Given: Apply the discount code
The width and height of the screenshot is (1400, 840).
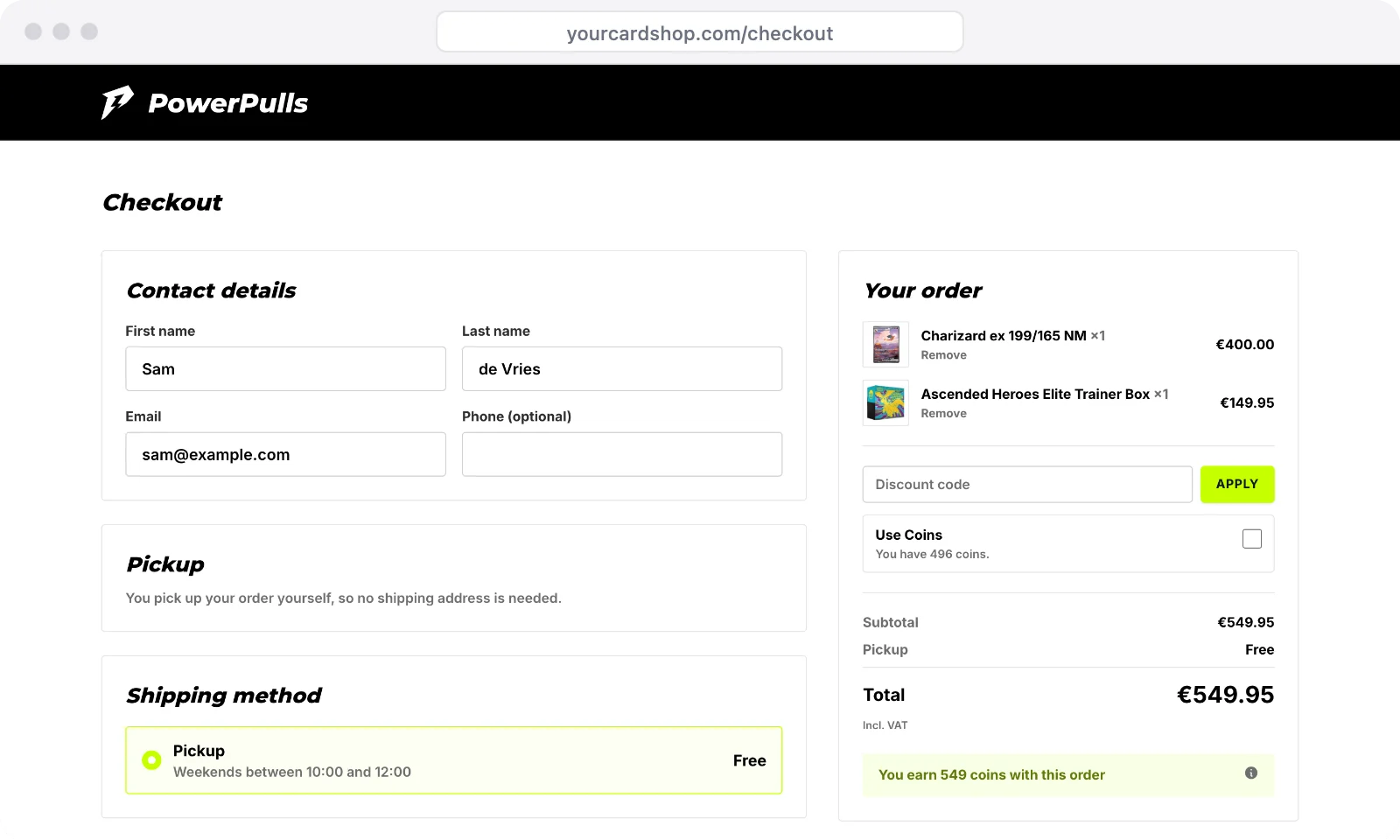Looking at the screenshot, I should click(x=1237, y=484).
